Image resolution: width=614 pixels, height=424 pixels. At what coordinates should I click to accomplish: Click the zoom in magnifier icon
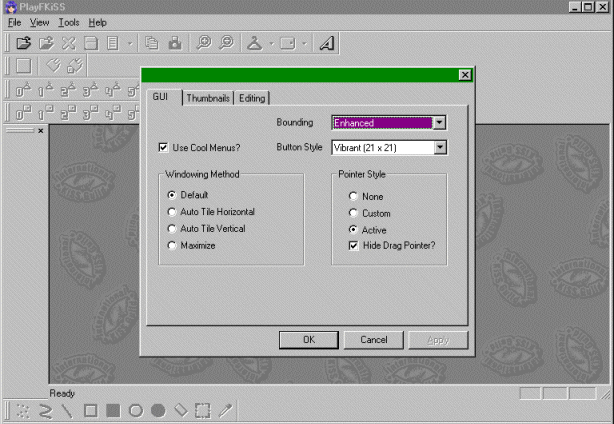click(203, 43)
